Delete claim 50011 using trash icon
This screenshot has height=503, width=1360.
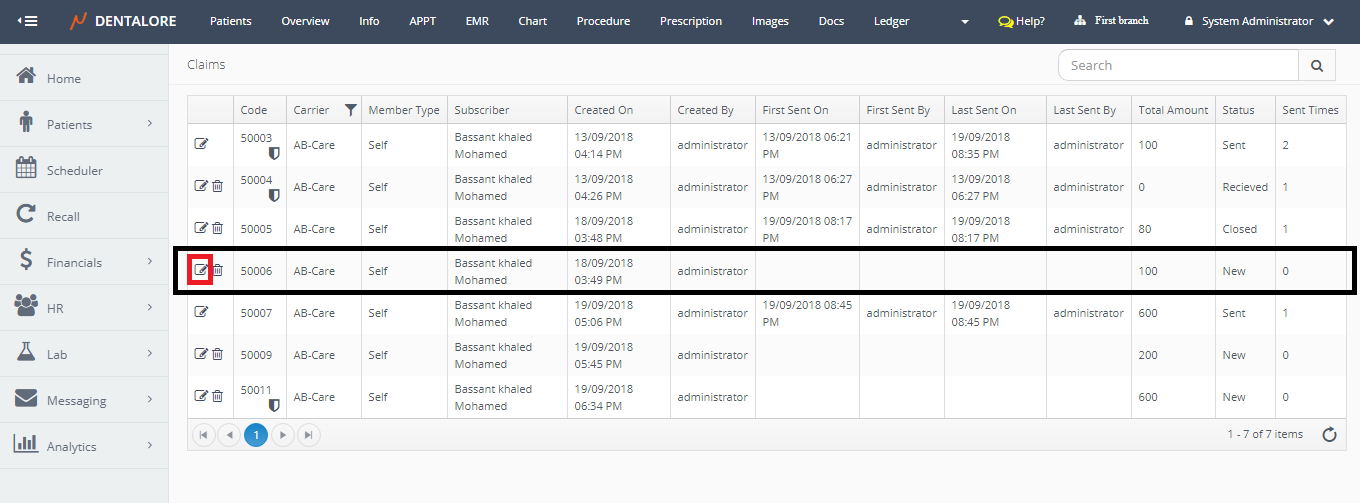coord(217,396)
